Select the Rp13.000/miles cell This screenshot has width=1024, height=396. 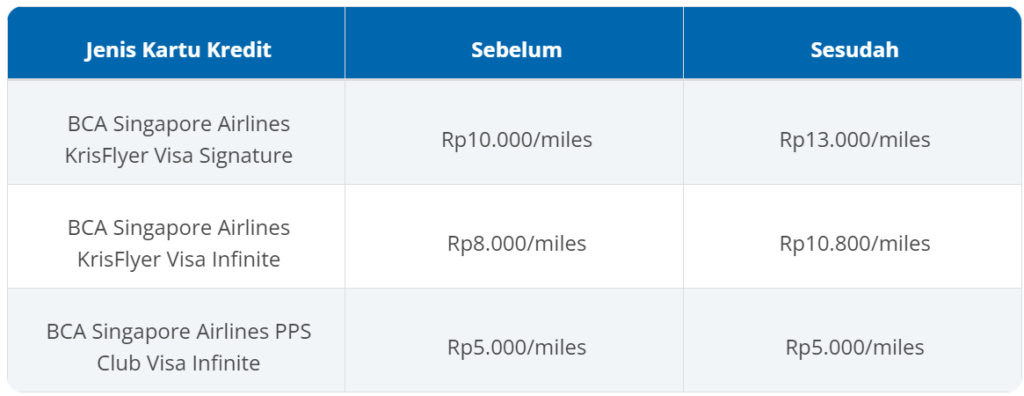pyautogui.click(x=855, y=140)
